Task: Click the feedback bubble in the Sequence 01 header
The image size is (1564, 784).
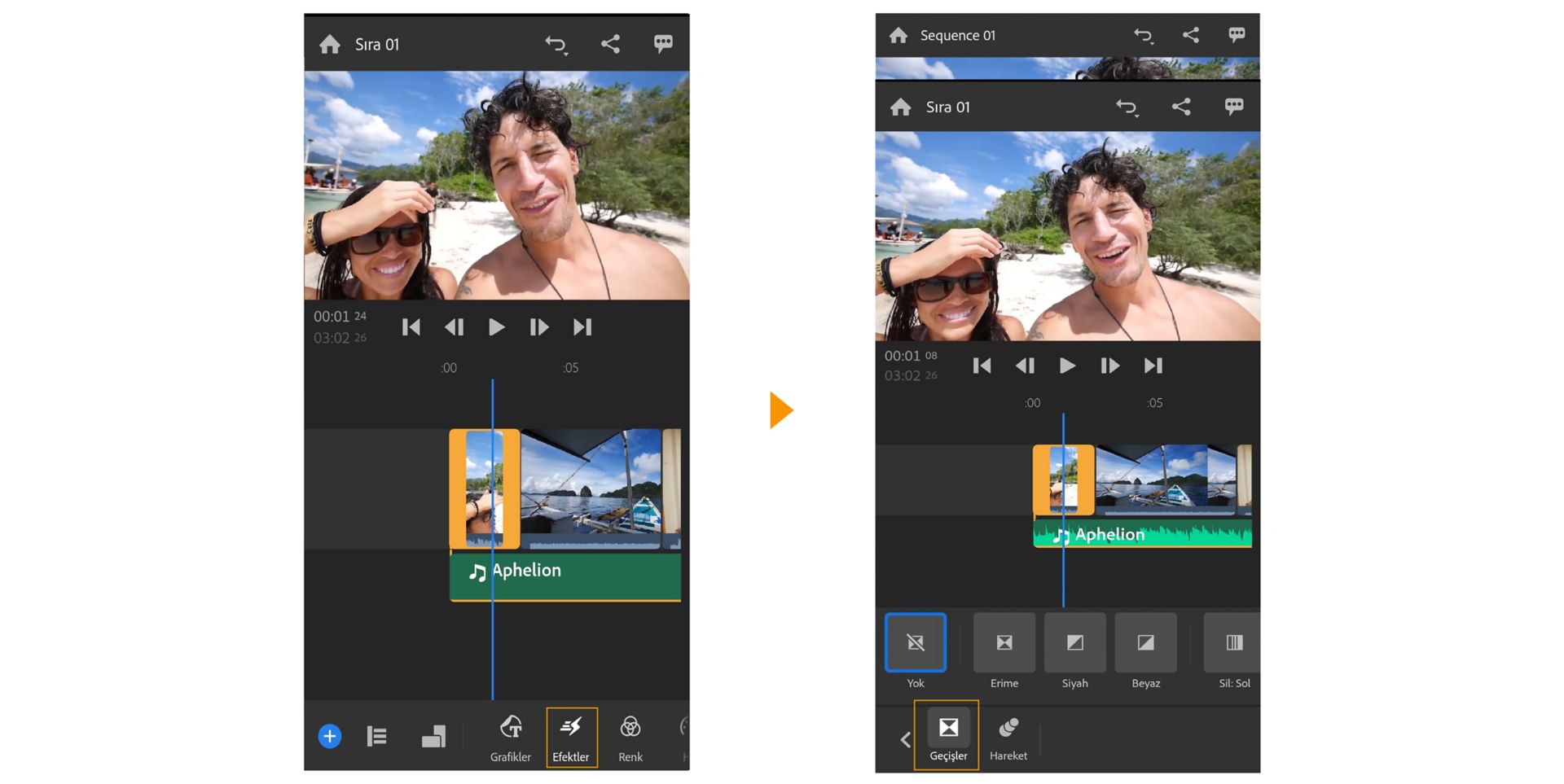Action: [1237, 35]
